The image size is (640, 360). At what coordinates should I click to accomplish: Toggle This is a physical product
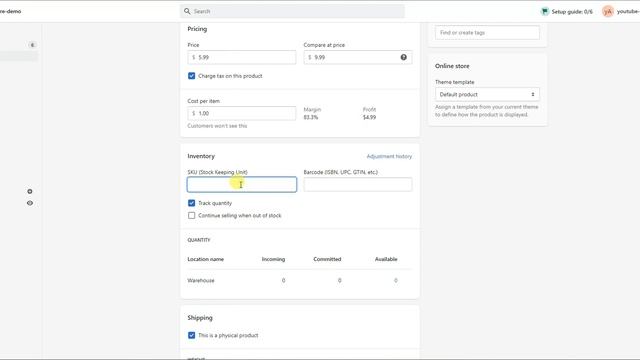[191, 336]
